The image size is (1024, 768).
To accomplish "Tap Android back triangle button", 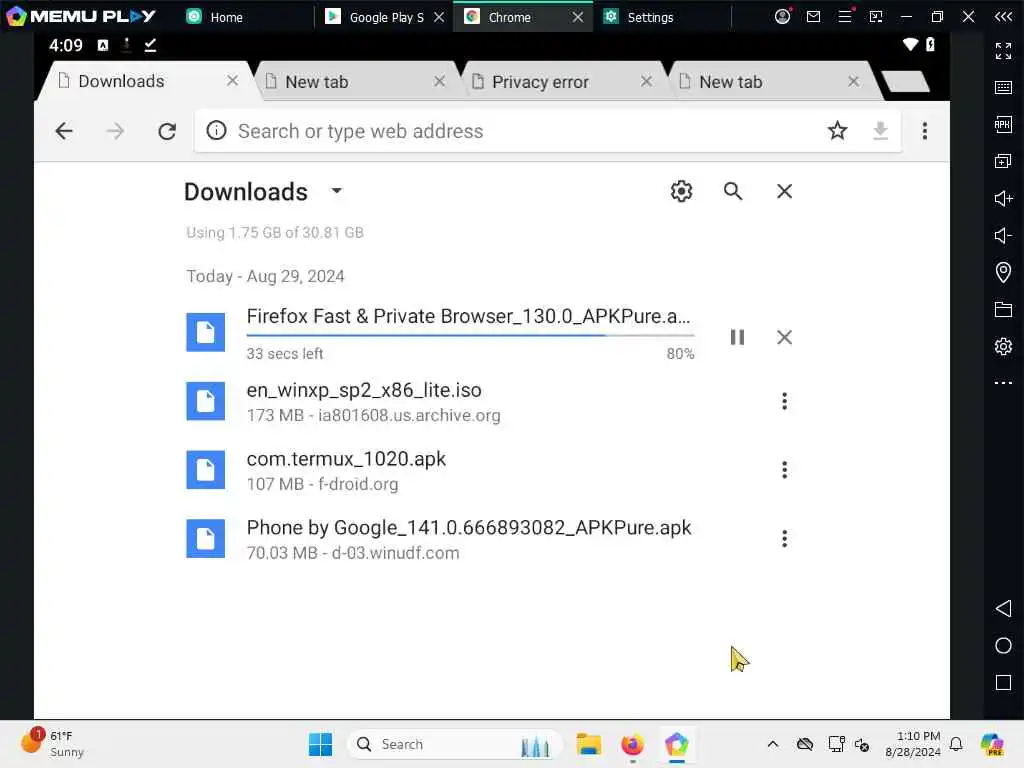I will tap(1003, 609).
